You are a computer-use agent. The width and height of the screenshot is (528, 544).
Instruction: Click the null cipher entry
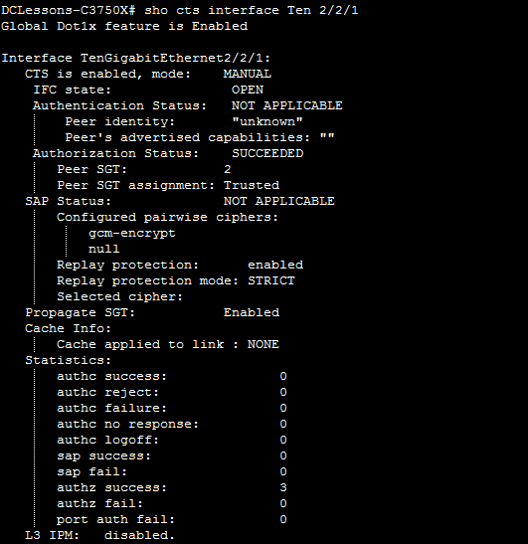(x=104, y=249)
